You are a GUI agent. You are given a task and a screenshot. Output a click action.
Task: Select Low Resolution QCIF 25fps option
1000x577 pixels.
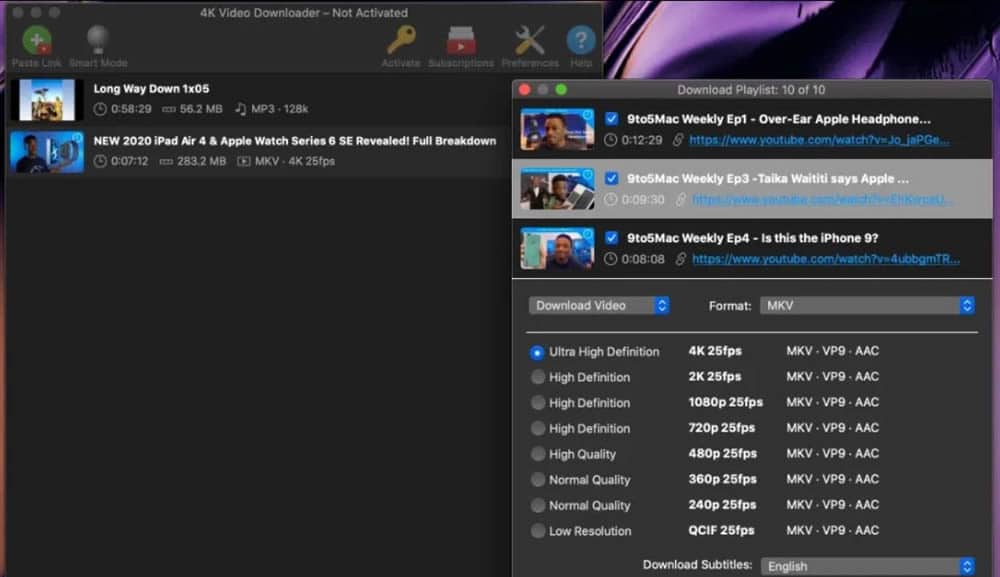pos(538,530)
